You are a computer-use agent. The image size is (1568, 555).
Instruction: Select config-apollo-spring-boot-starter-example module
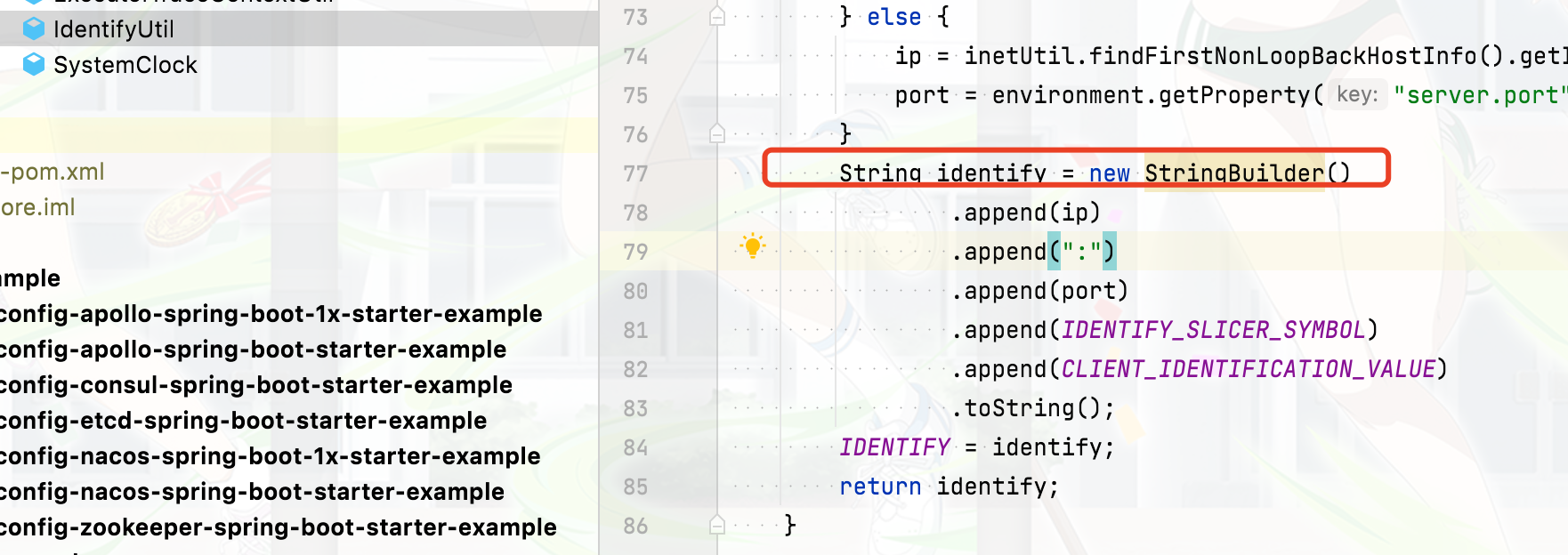253,350
